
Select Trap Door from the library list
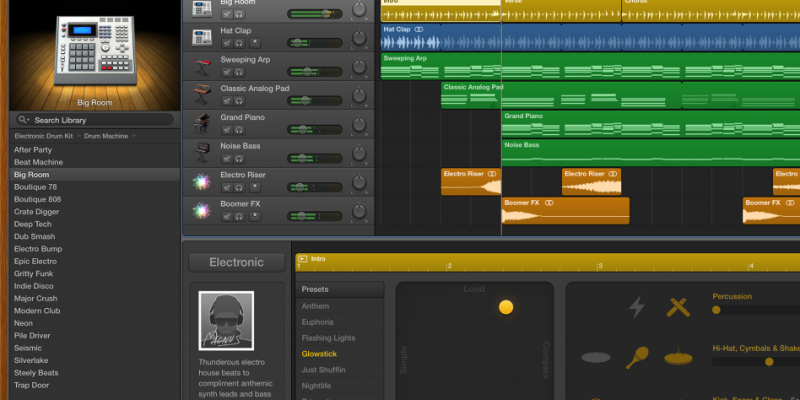(x=31, y=385)
